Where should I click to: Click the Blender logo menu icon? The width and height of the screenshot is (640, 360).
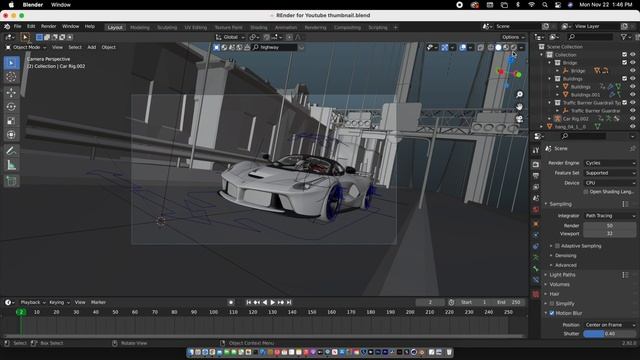(x=7, y=27)
